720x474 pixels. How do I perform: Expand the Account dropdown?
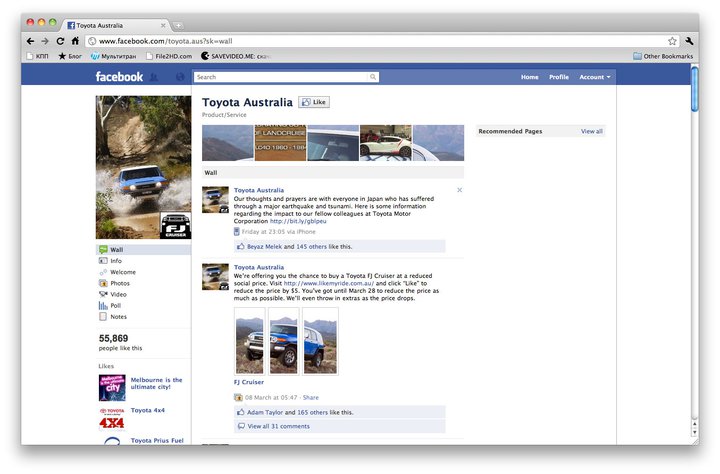[595, 77]
